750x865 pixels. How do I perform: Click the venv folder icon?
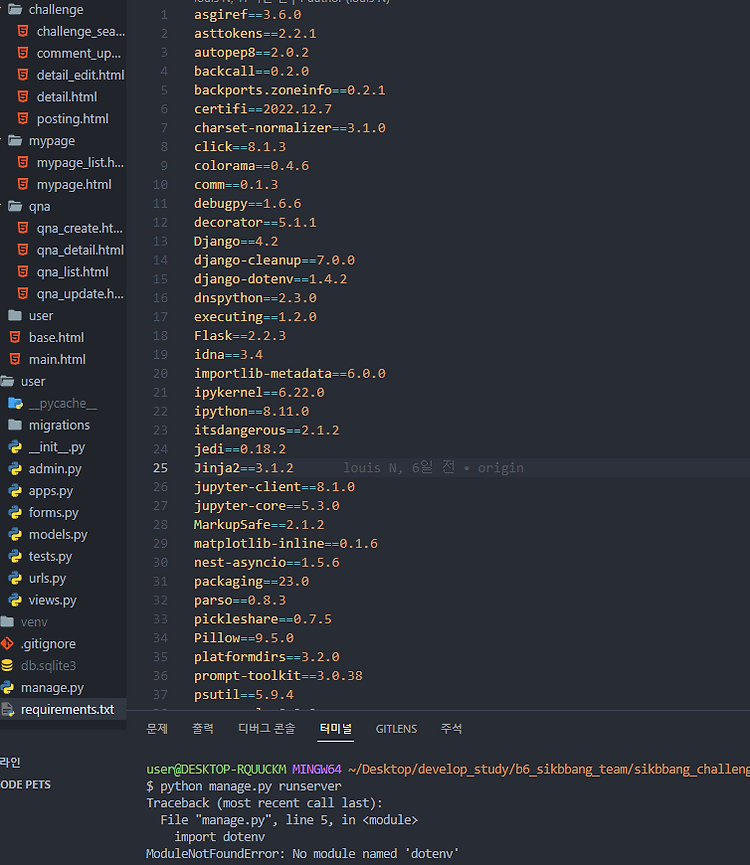pyautogui.click(x=7, y=622)
